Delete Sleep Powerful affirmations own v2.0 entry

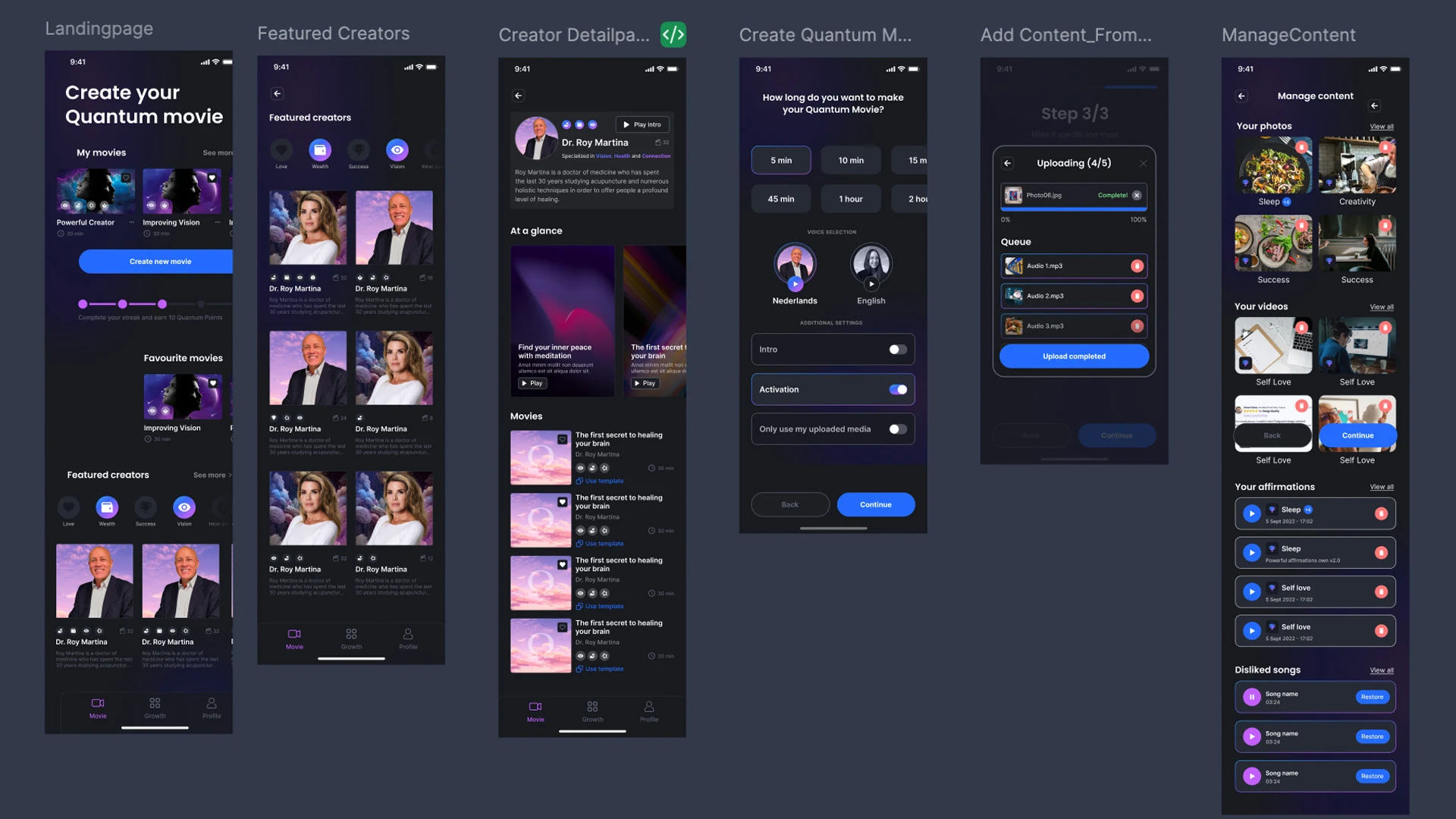pyautogui.click(x=1381, y=553)
